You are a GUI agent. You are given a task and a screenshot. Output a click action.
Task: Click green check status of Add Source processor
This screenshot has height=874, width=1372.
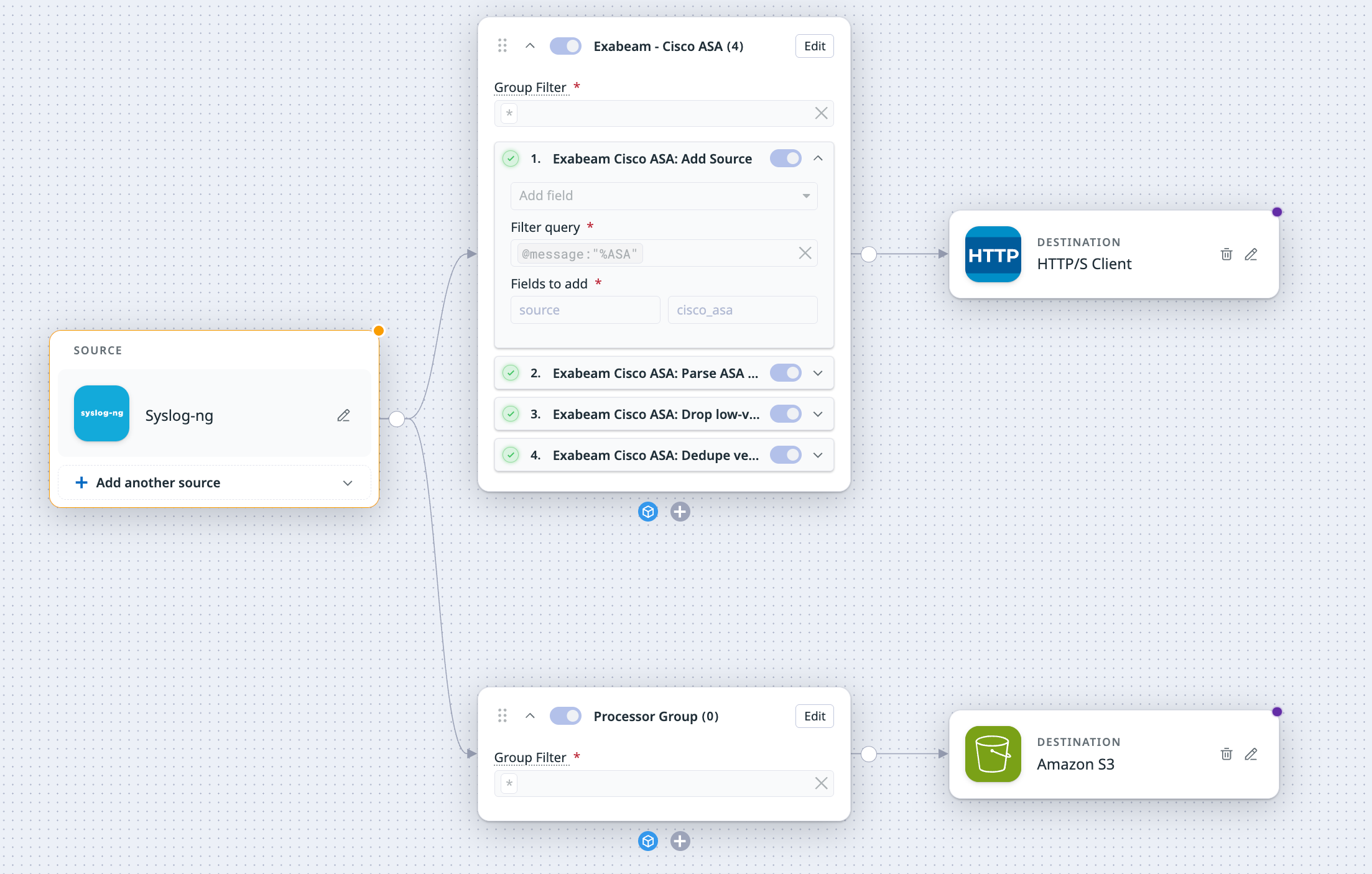[x=511, y=159]
